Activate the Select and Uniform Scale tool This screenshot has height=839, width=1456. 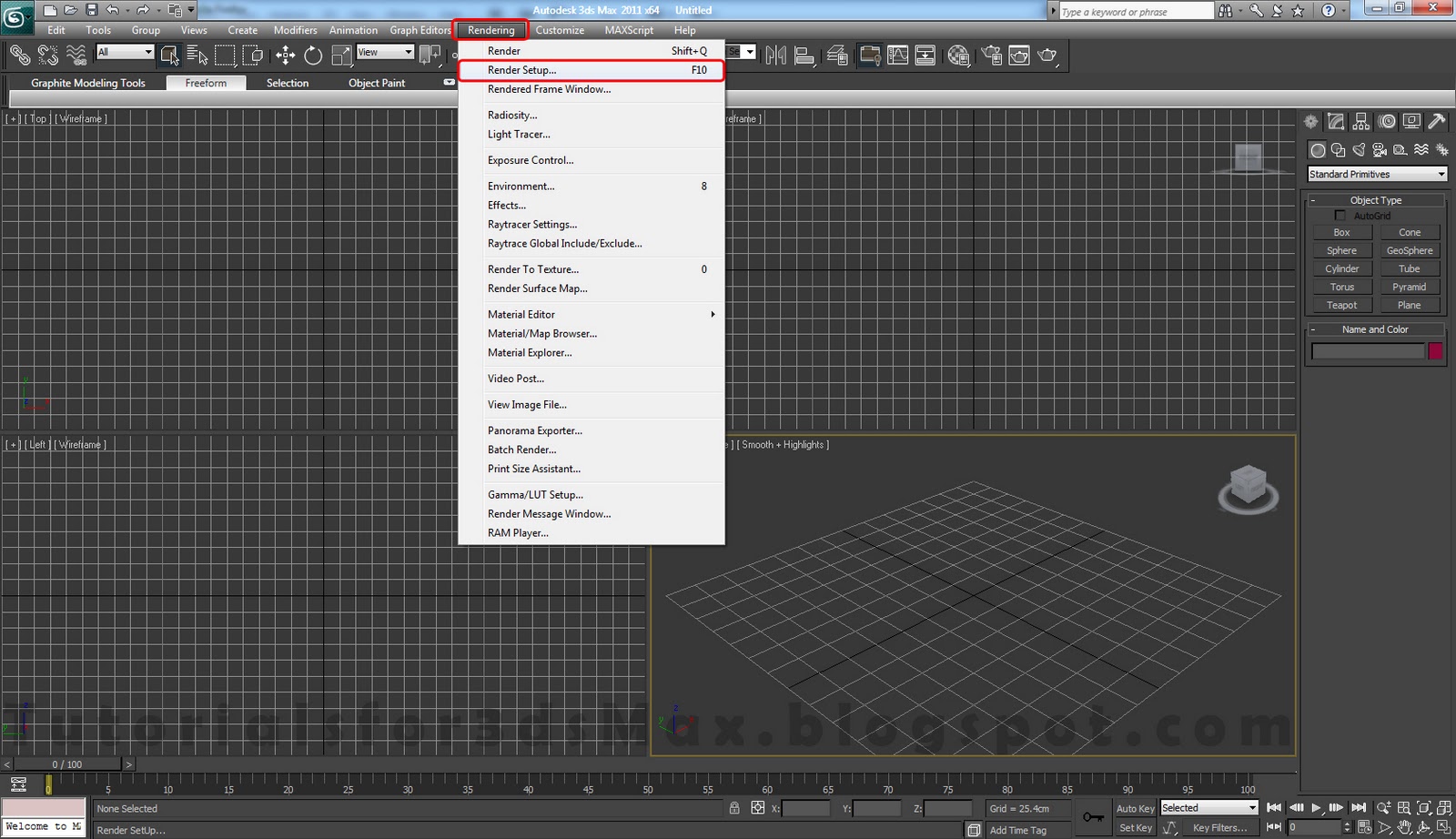point(341,56)
